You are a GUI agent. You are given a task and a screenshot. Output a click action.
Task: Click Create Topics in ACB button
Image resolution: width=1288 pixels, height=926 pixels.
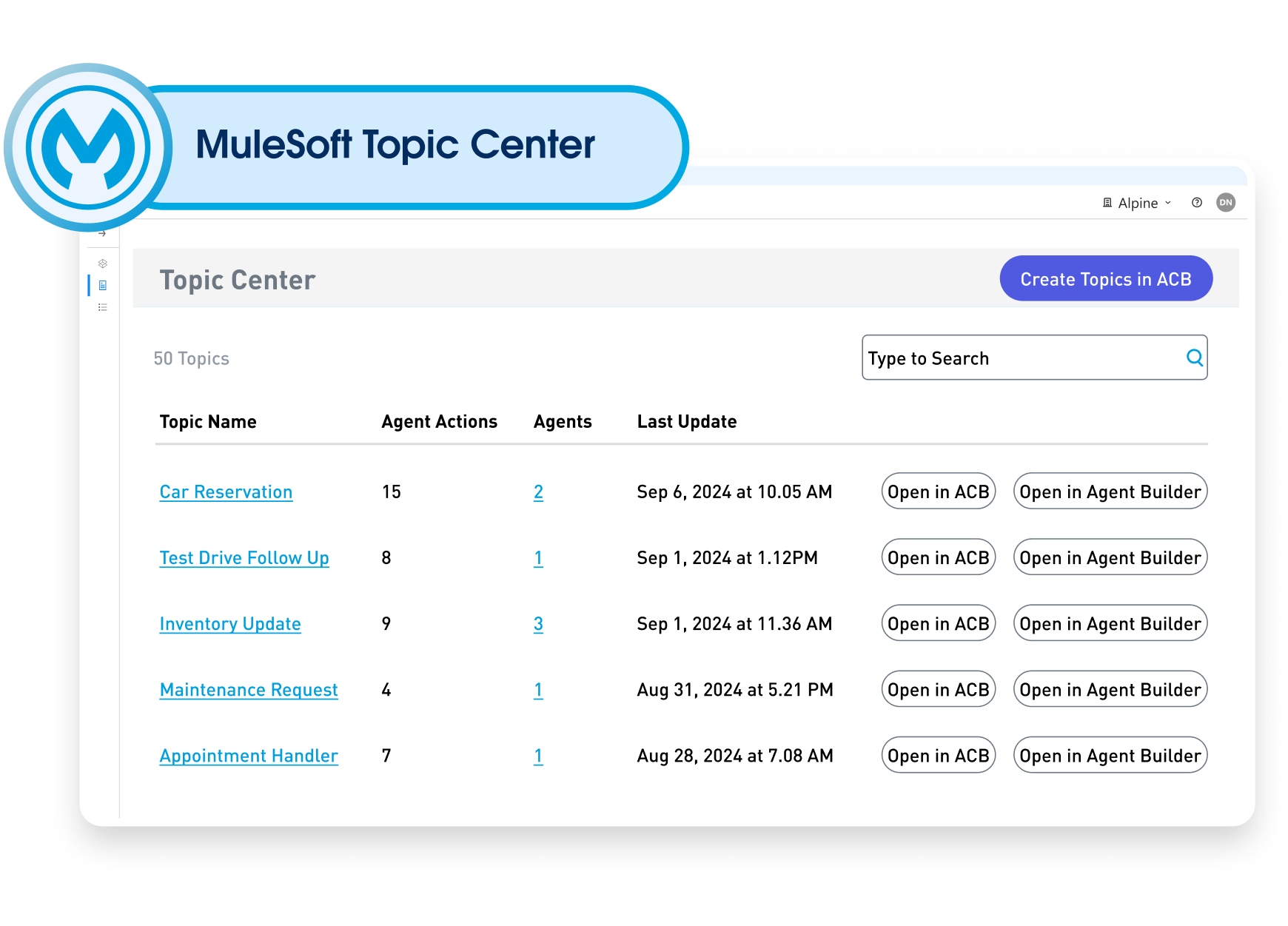[x=1106, y=279]
